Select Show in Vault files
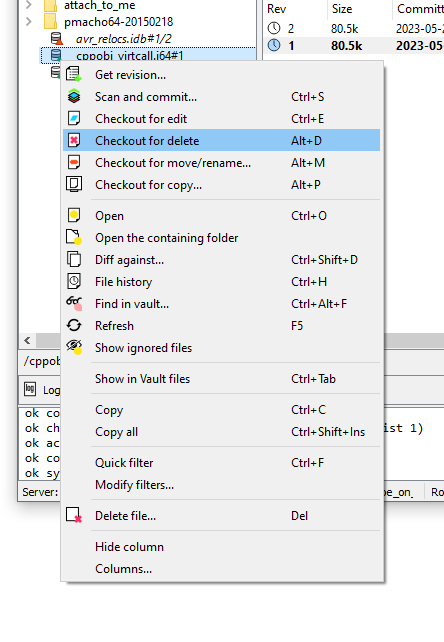Image resolution: width=444 pixels, height=642 pixels. coord(222,379)
